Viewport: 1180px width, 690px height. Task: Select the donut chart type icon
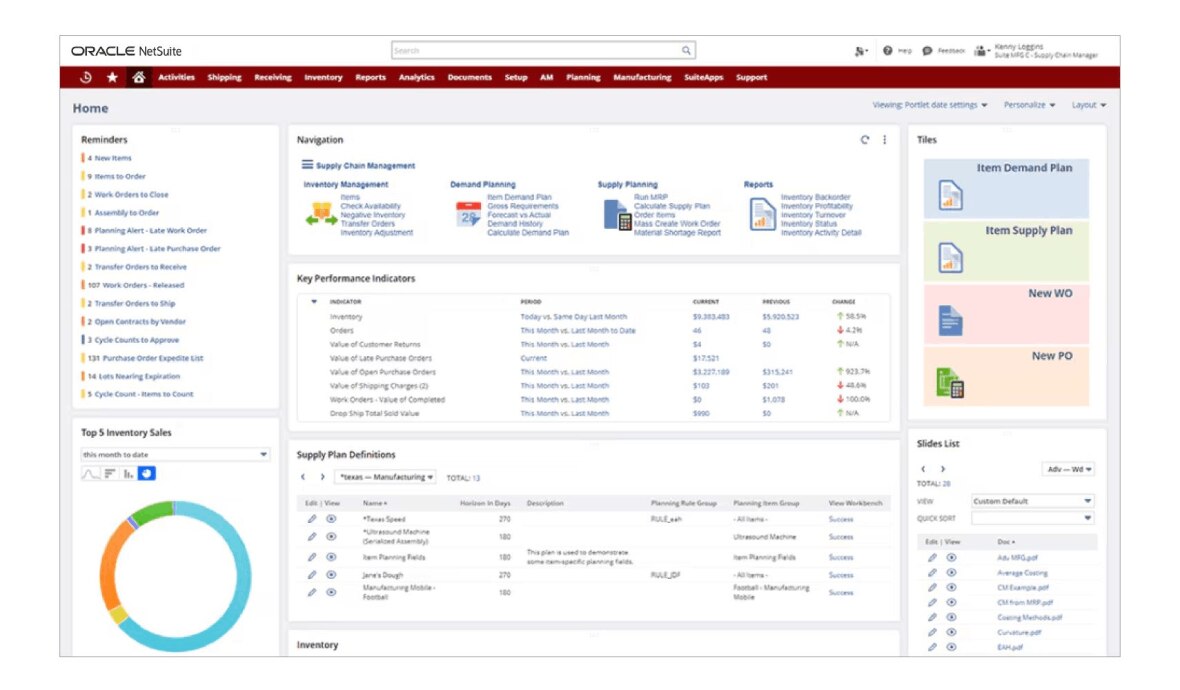click(x=147, y=473)
